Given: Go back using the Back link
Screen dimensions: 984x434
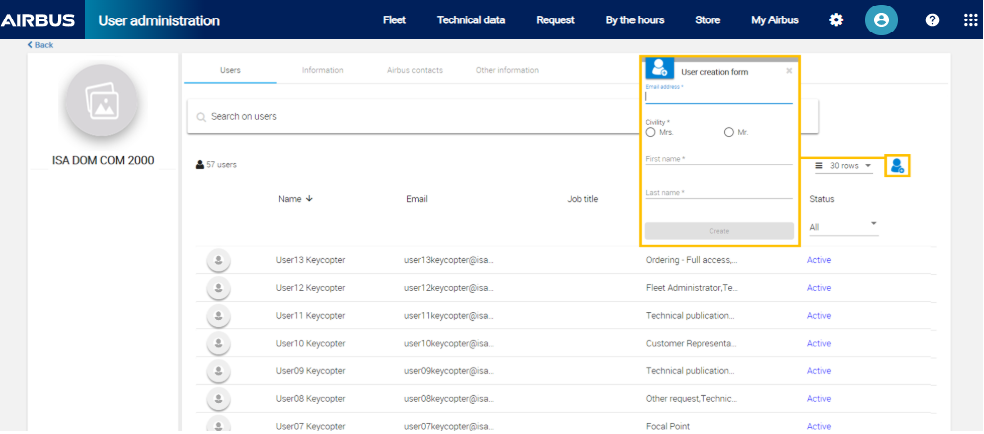Looking at the screenshot, I should point(40,45).
